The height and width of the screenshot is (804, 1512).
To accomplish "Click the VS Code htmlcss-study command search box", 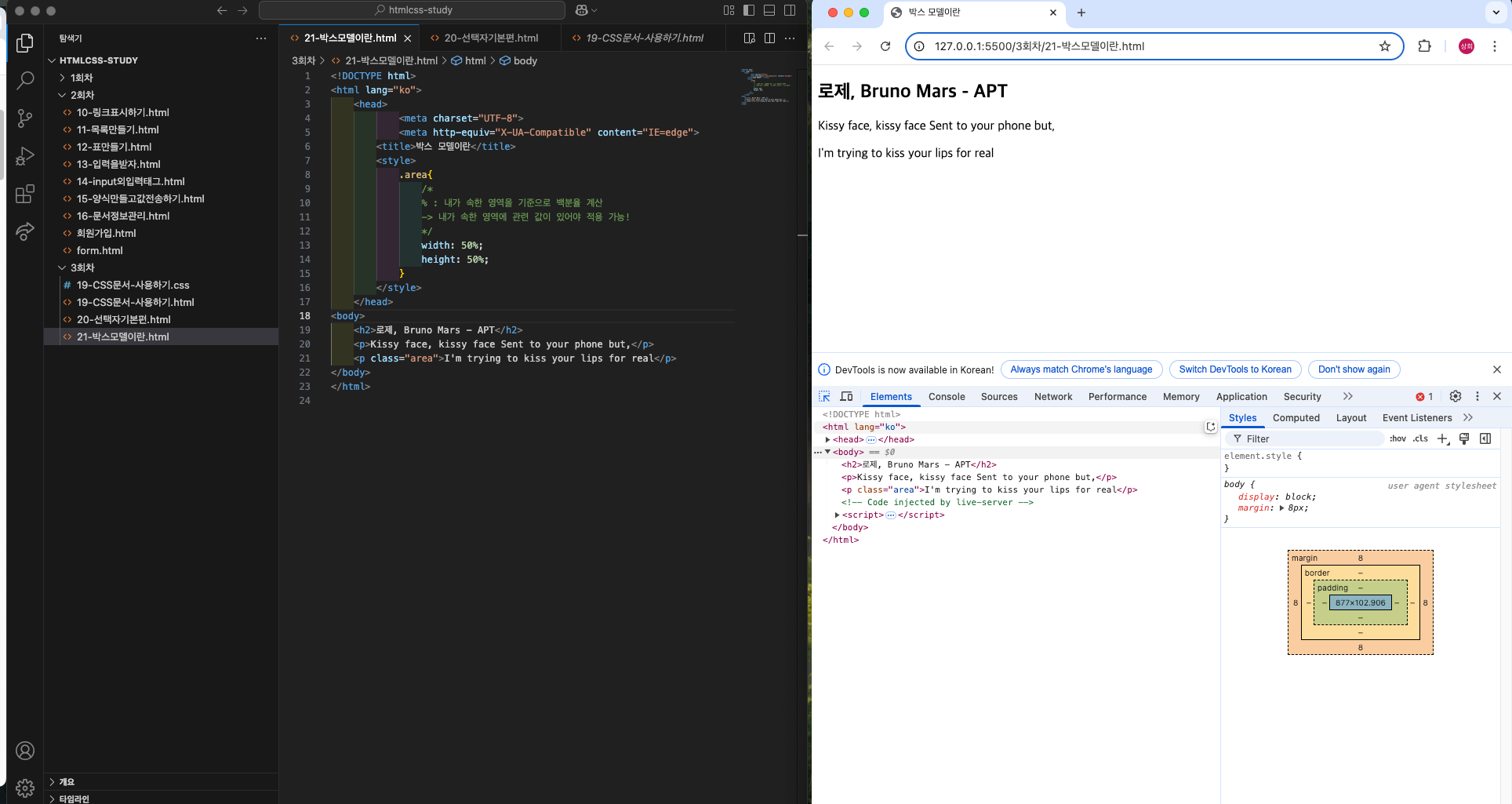I will [x=412, y=10].
